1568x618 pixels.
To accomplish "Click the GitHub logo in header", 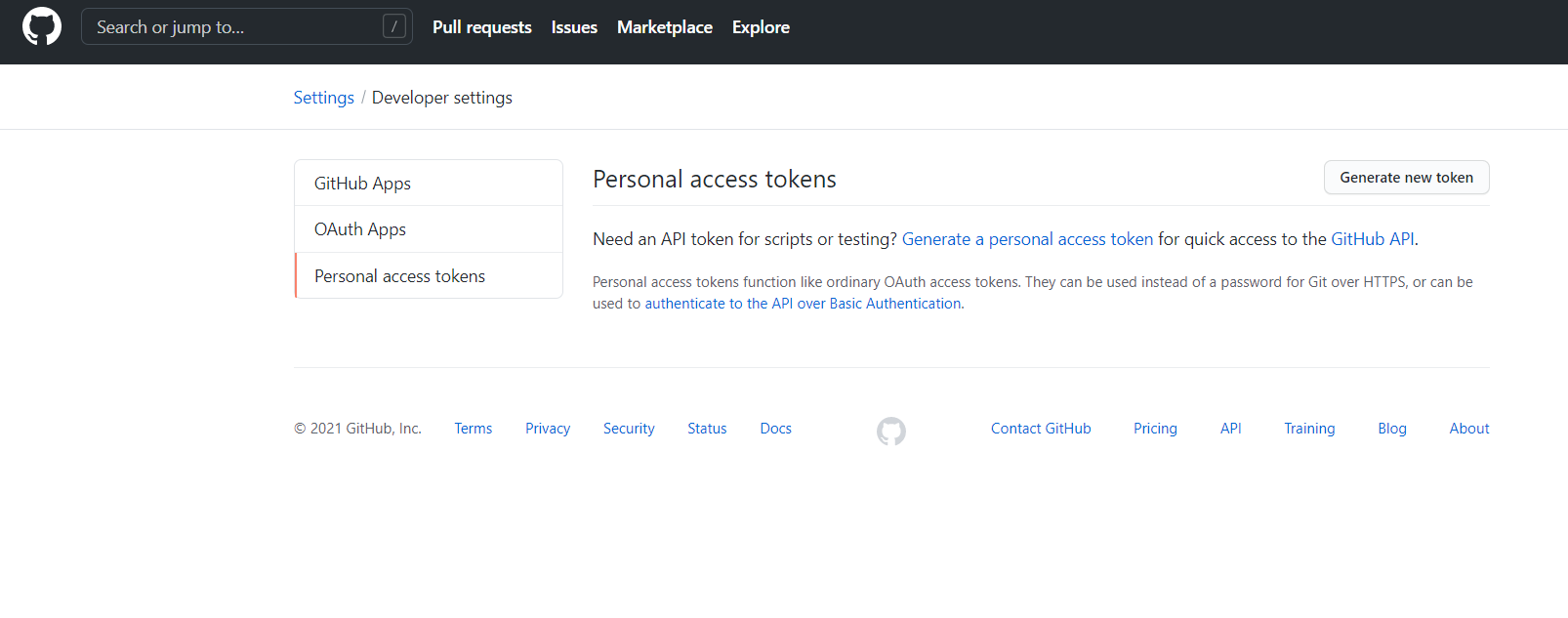I will tap(42, 26).
